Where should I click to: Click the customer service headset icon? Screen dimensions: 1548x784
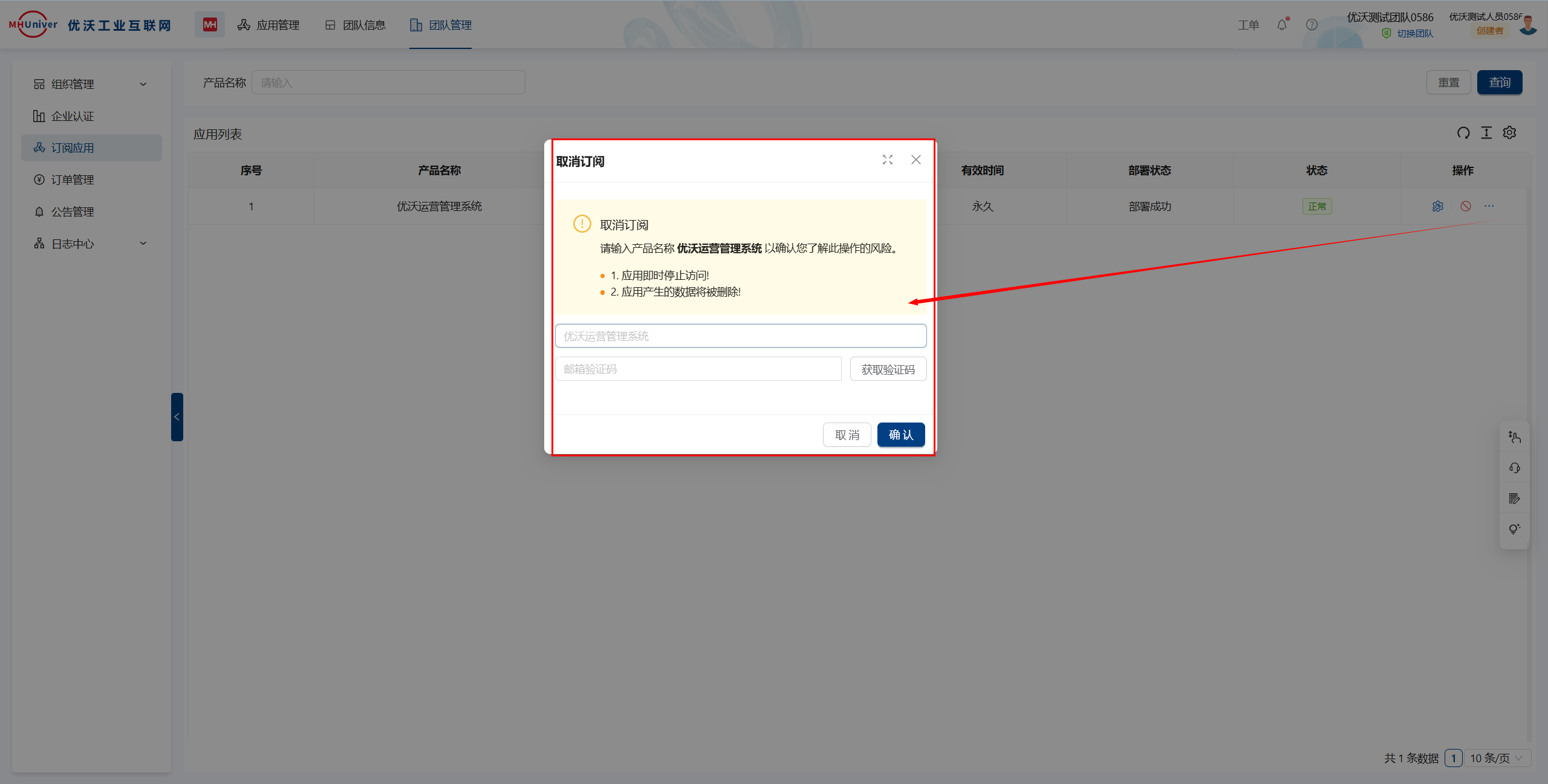[1515, 468]
